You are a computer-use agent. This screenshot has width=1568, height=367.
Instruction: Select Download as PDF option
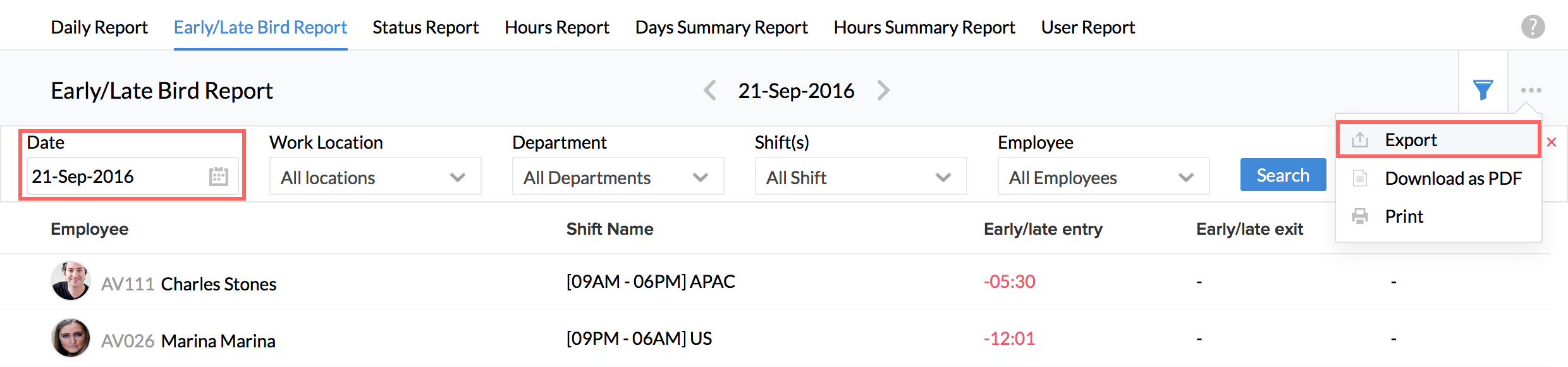click(x=1453, y=178)
